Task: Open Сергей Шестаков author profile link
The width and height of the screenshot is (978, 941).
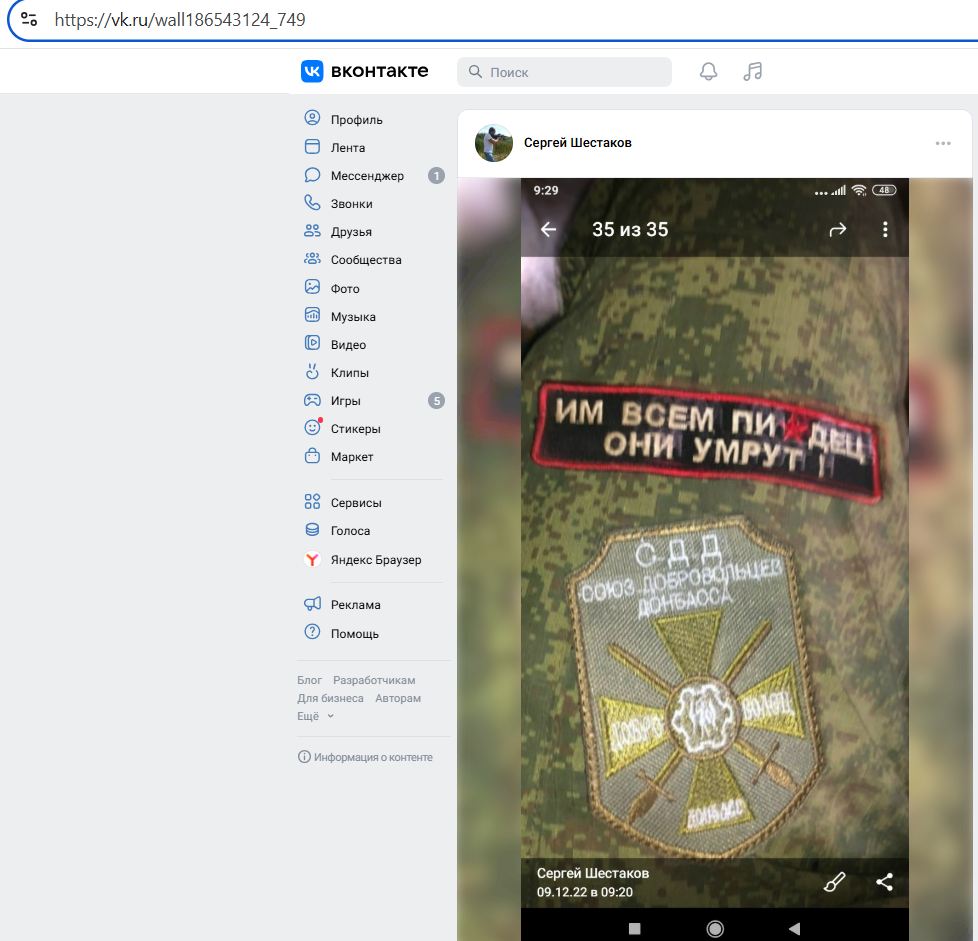Action: click(578, 143)
